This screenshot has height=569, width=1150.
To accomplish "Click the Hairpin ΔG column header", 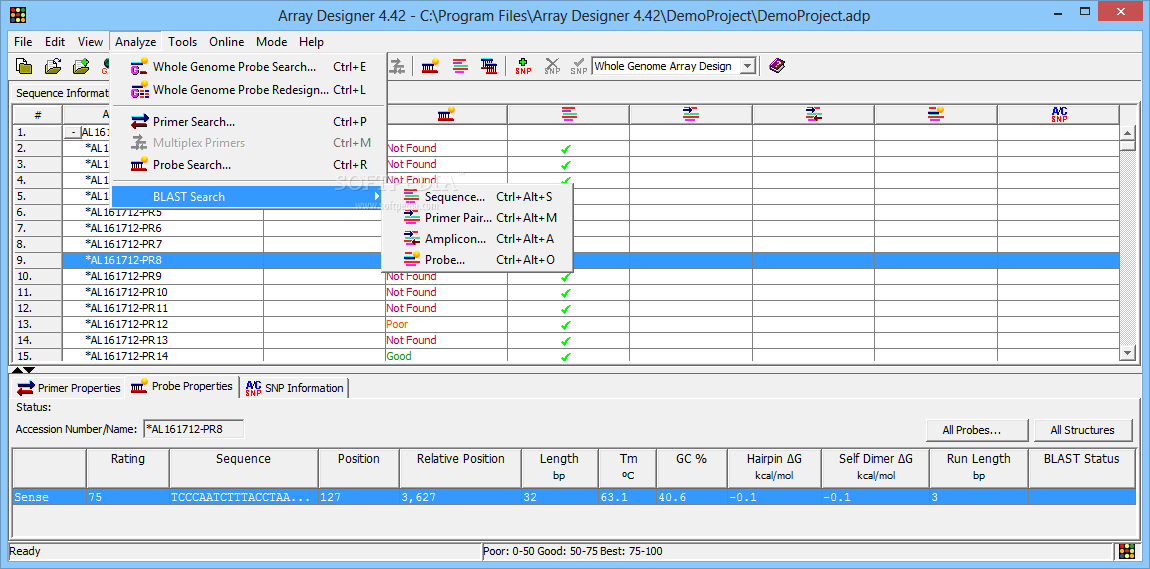I will pyautogui.click(x=774, y=466).
